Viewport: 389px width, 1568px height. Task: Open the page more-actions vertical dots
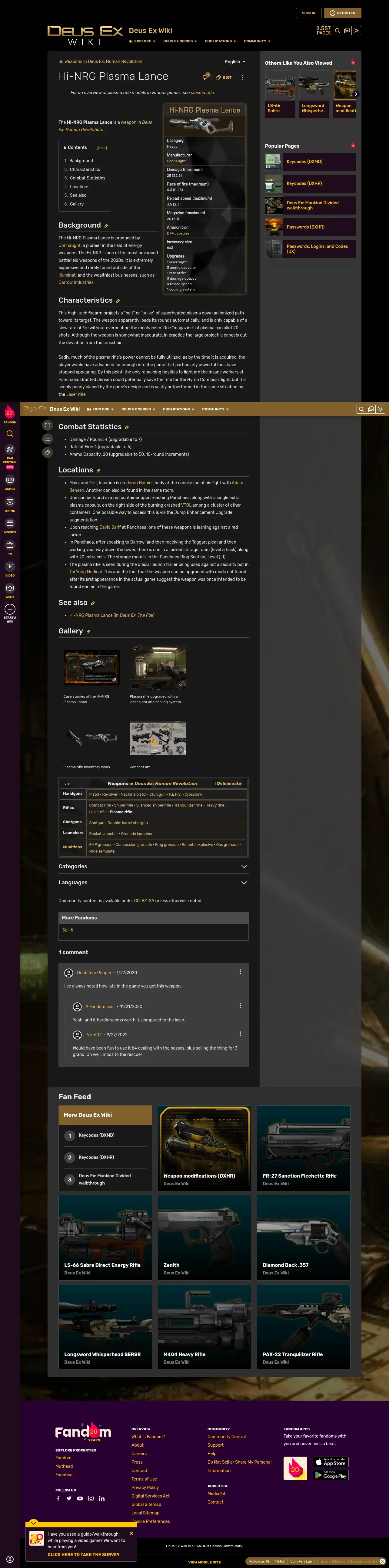(242, 77)
